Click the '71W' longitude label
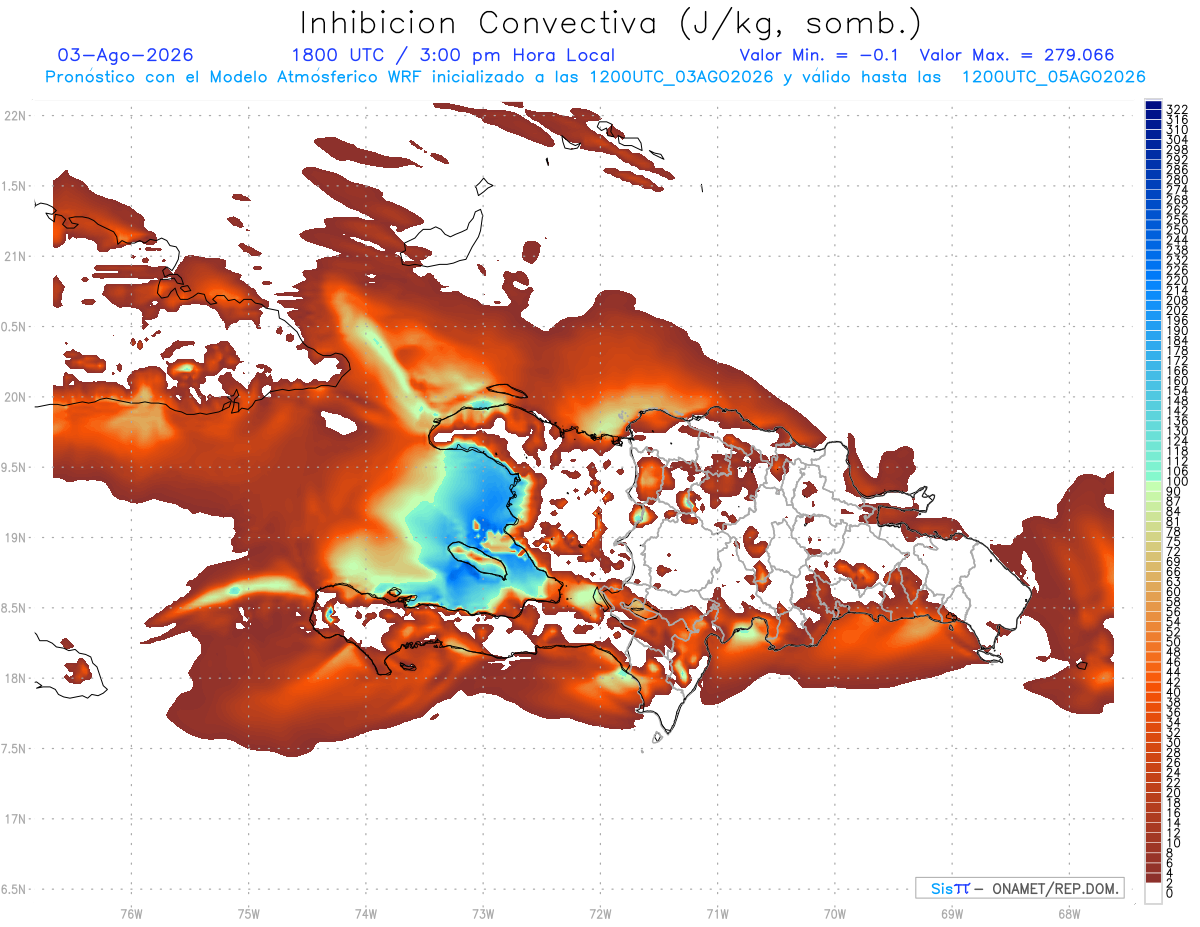 point(717,913)
